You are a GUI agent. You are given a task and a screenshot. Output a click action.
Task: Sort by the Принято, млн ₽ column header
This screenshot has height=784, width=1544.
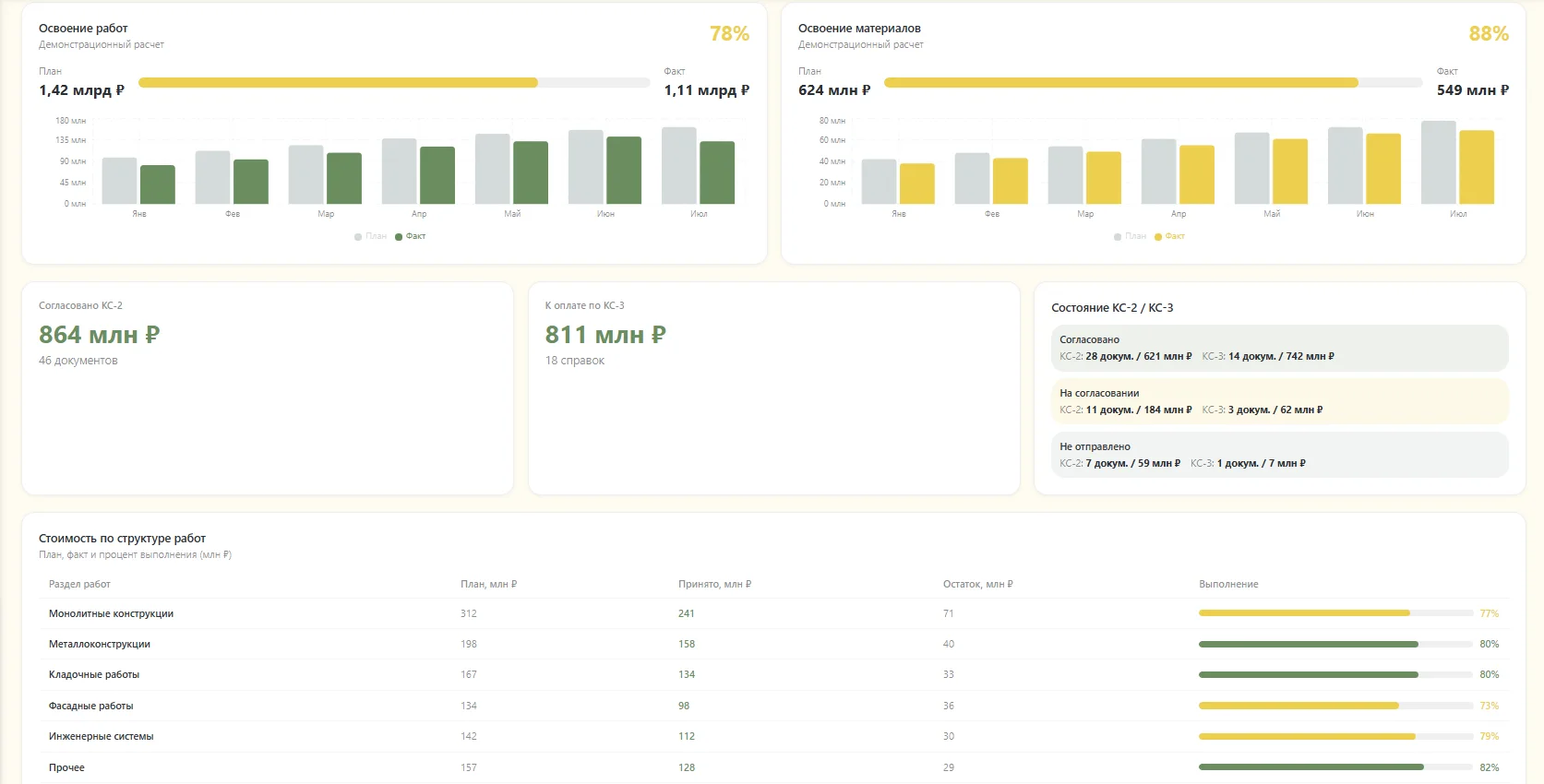tap(715, 584)
